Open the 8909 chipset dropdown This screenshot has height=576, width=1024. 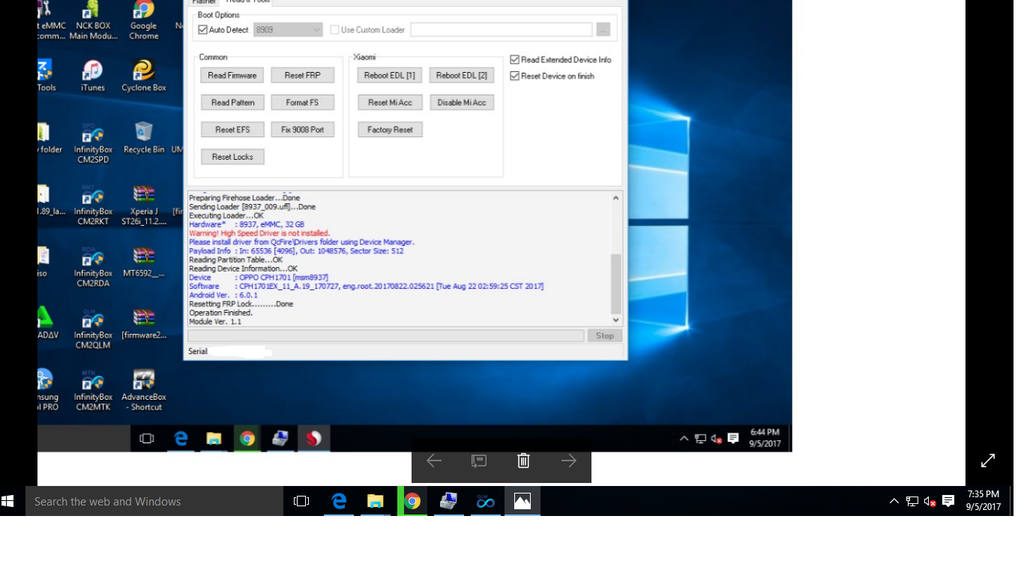[288, 30]
